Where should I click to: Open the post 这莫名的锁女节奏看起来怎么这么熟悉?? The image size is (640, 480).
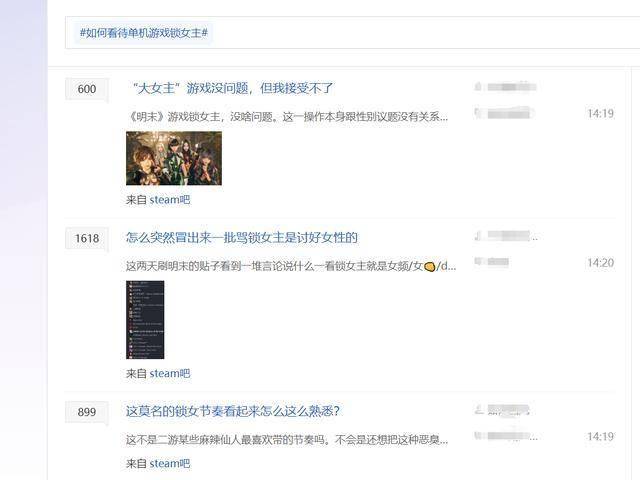pyautogui.click(x=233, y=411)
